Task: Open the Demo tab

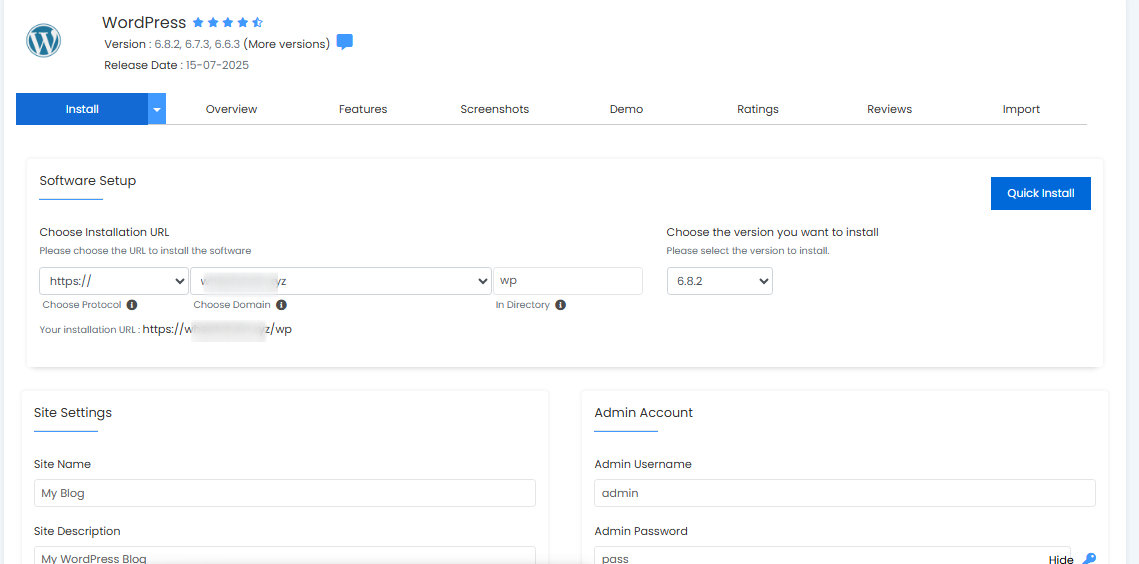Action: (626, 109)
